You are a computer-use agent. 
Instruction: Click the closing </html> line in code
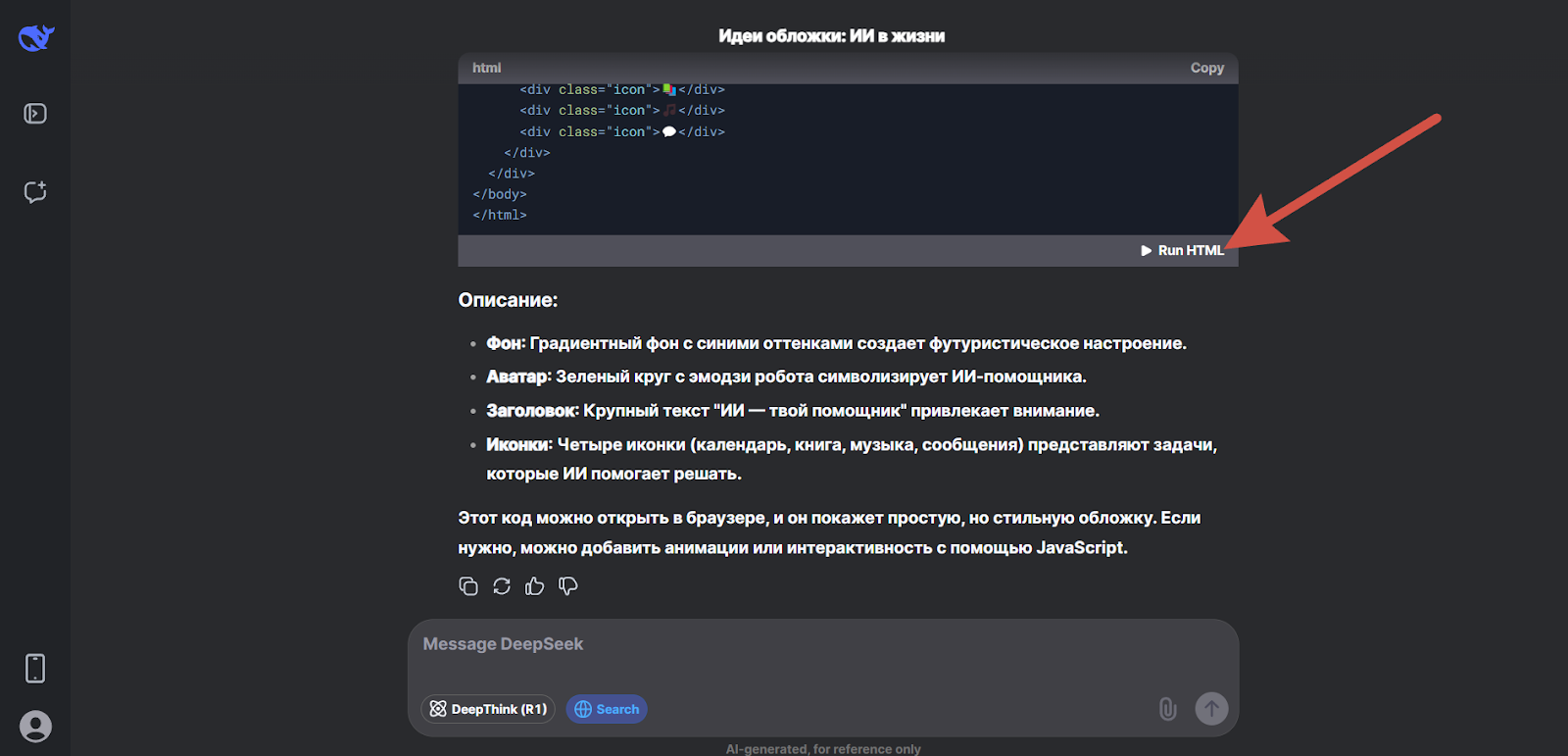click(x=500, y=215)
